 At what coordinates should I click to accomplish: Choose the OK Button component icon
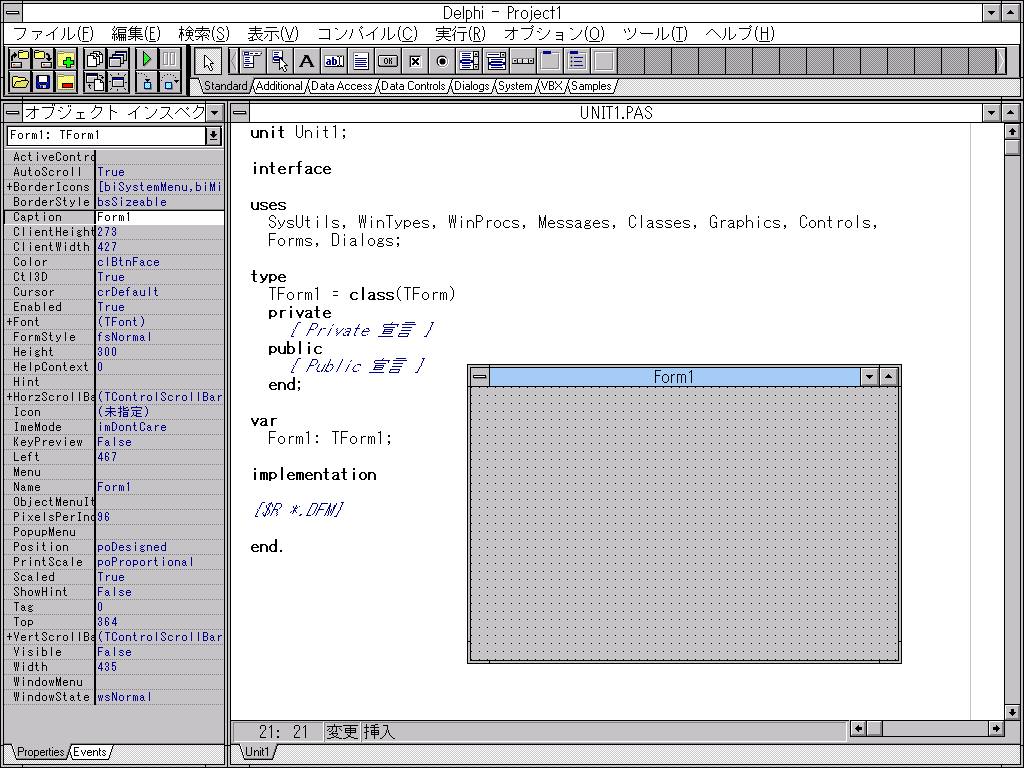[x=388, y=61]
